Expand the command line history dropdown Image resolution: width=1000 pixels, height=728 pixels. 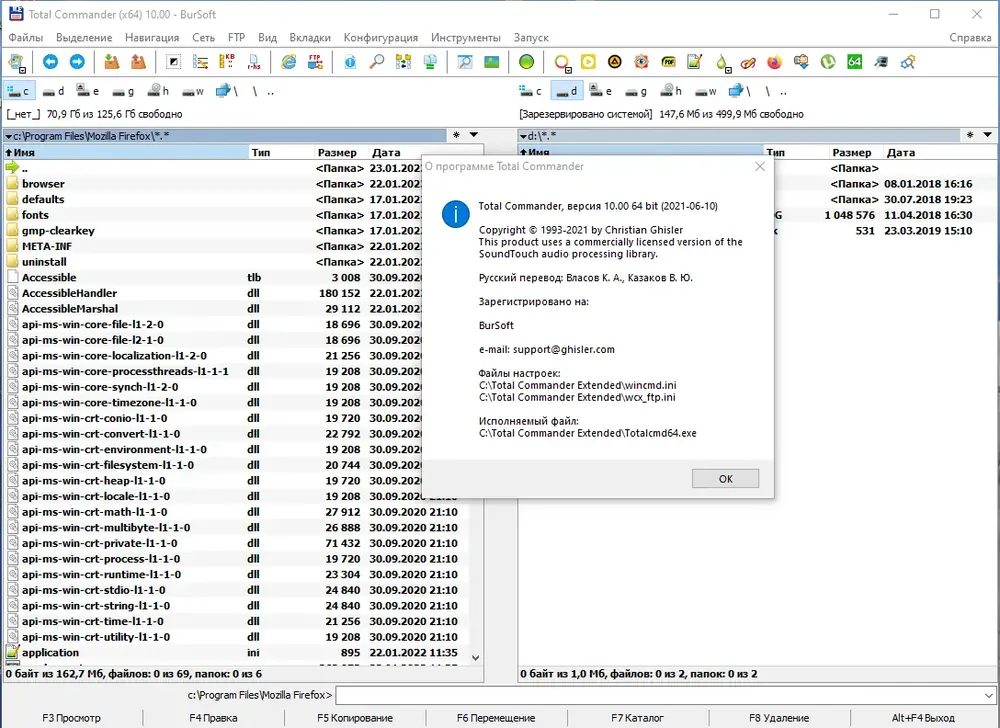(989, 695)
